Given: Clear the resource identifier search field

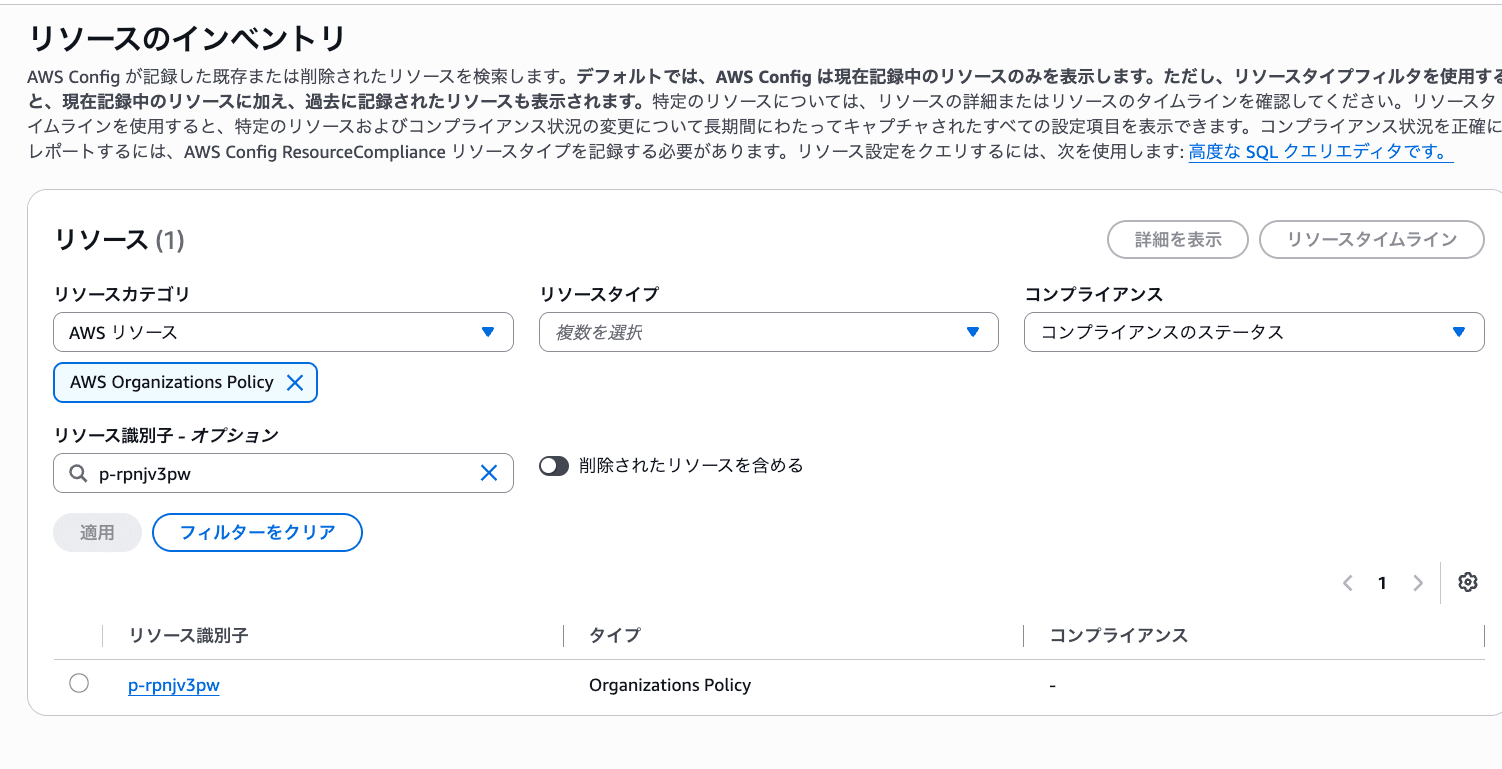Looking at the screenshot, I should (x=489, y=473).
